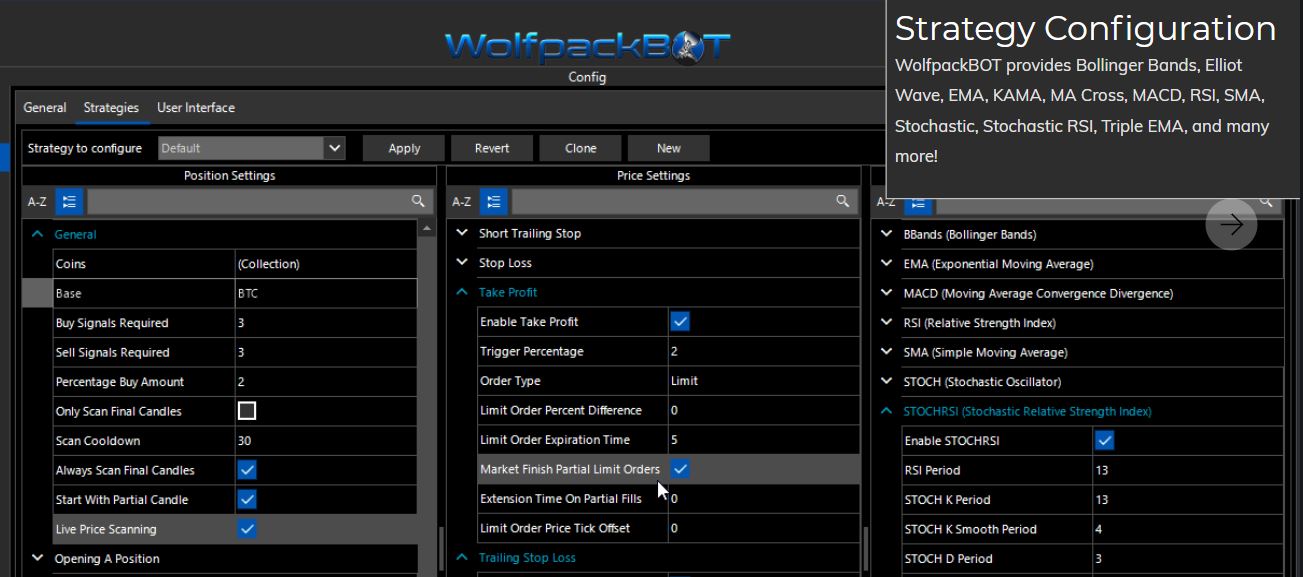Click search magnifier icon in Position Settings

pyautogui.click(x=418, y=202)
